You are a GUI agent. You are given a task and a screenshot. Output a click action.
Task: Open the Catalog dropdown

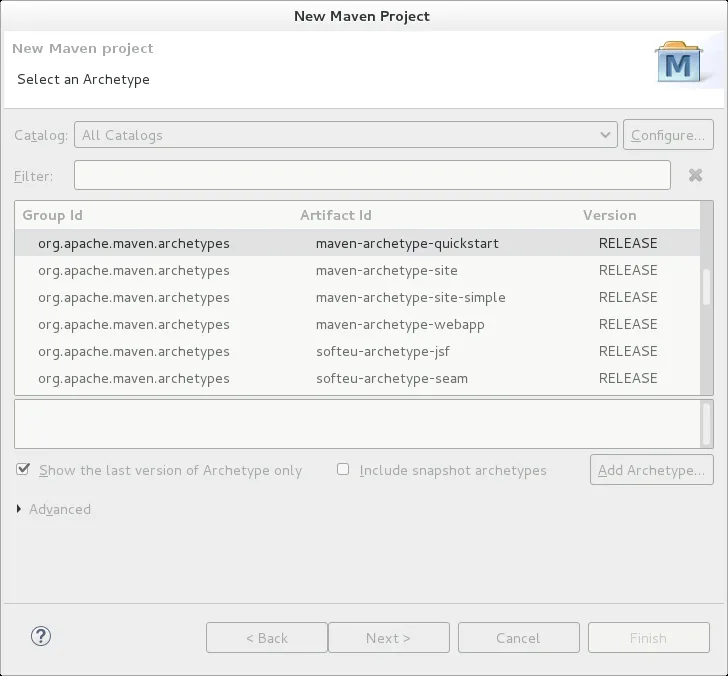point(346,135)
